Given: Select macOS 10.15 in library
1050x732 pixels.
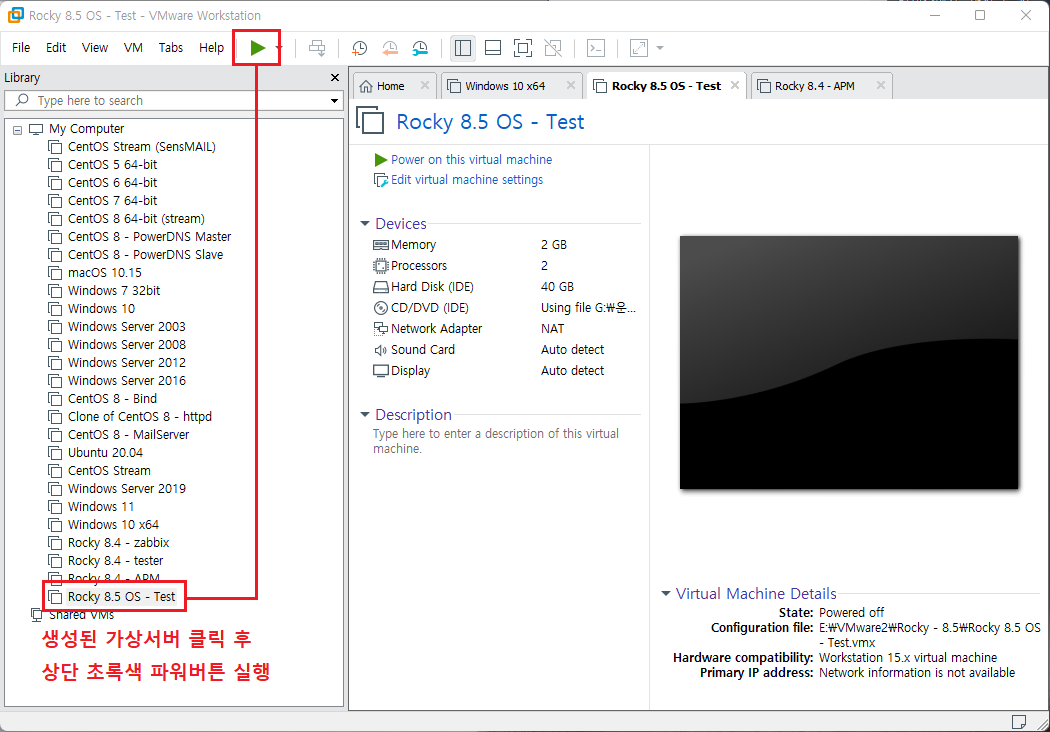Looking at the screenshot, I should pos(104,273).
